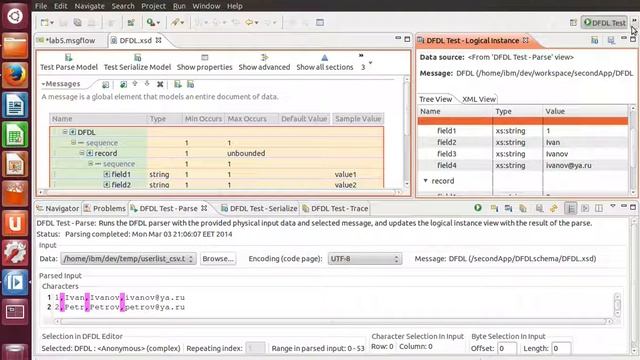Click the build toolbar icon
The image size is (640, 360).
coord(131,22)
